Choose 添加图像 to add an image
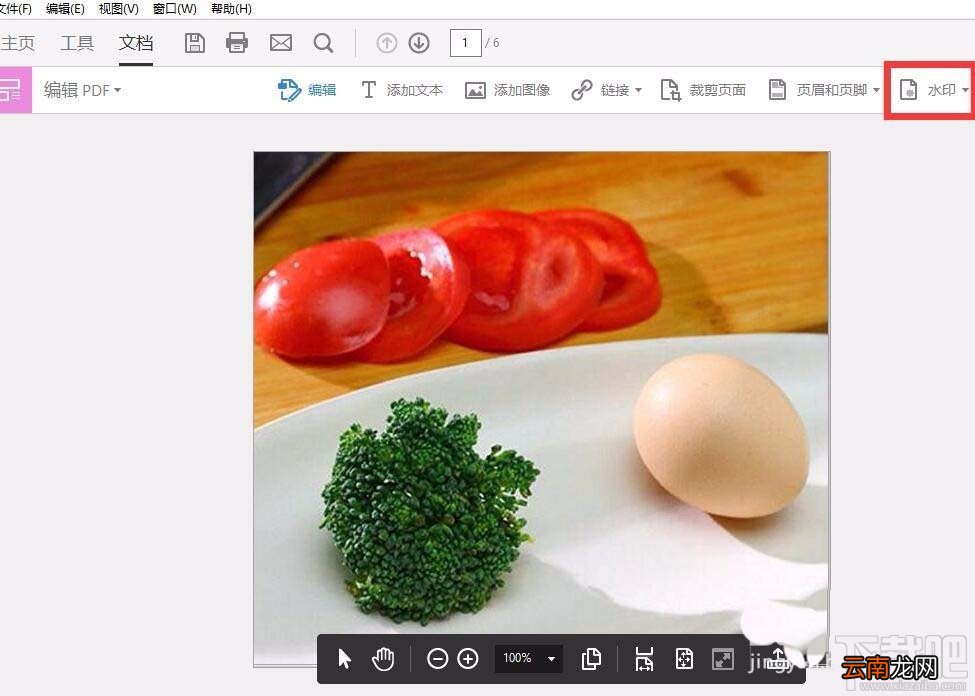Viewport: 975px width, 696px height. click(507, 90)
